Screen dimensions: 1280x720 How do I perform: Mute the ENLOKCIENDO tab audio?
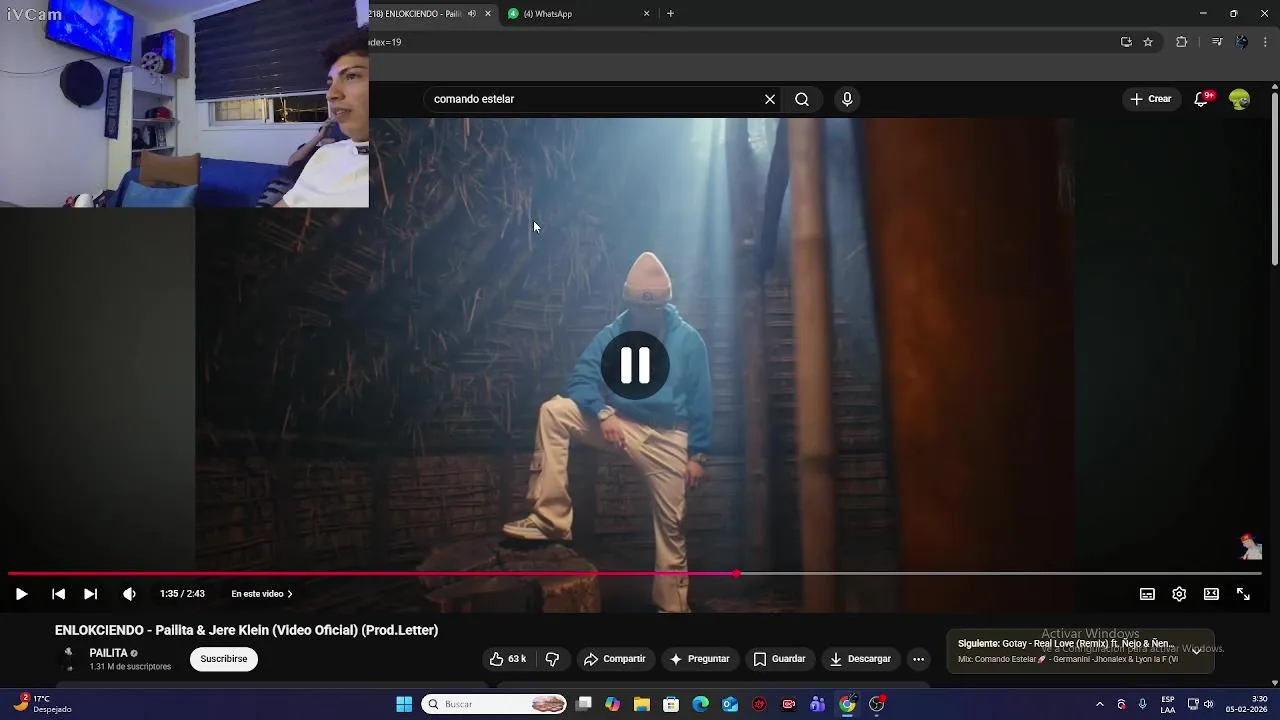click(472, 14)
